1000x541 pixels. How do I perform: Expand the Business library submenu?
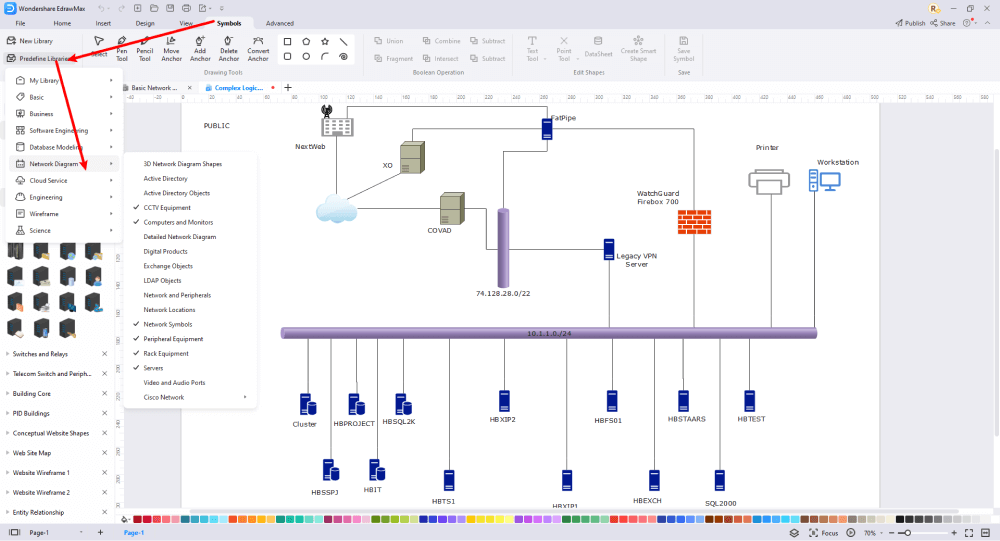[64, 114]
